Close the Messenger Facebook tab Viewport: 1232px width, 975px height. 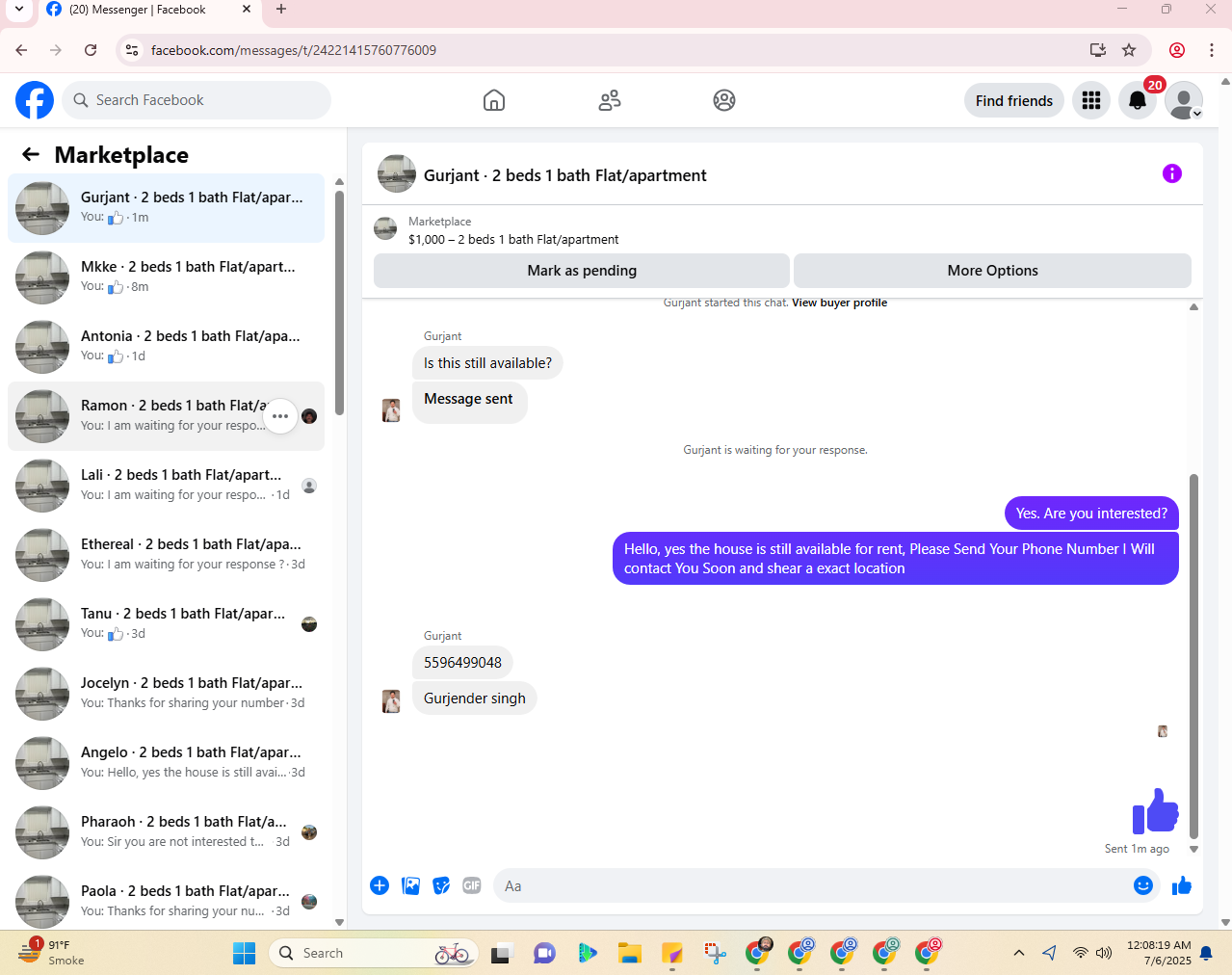(x=247, y=10)
